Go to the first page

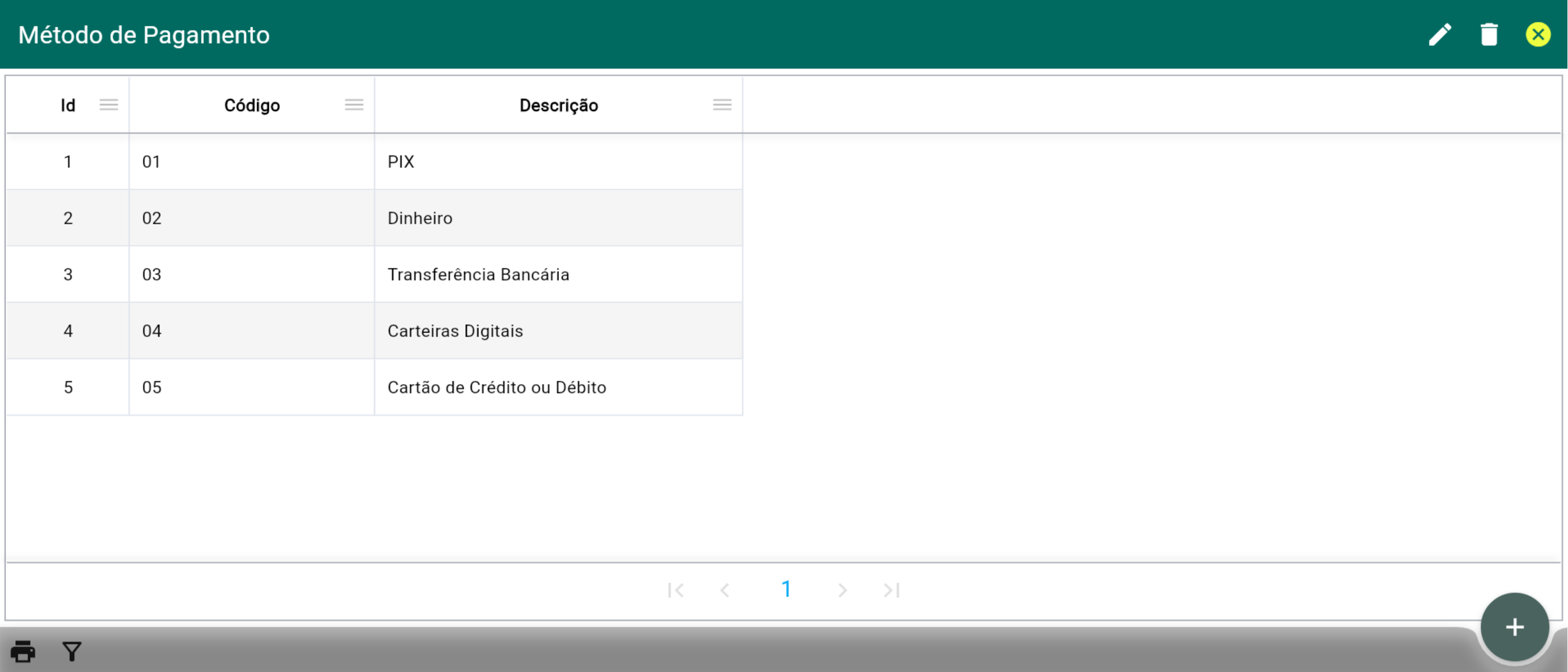pos(675,590)
